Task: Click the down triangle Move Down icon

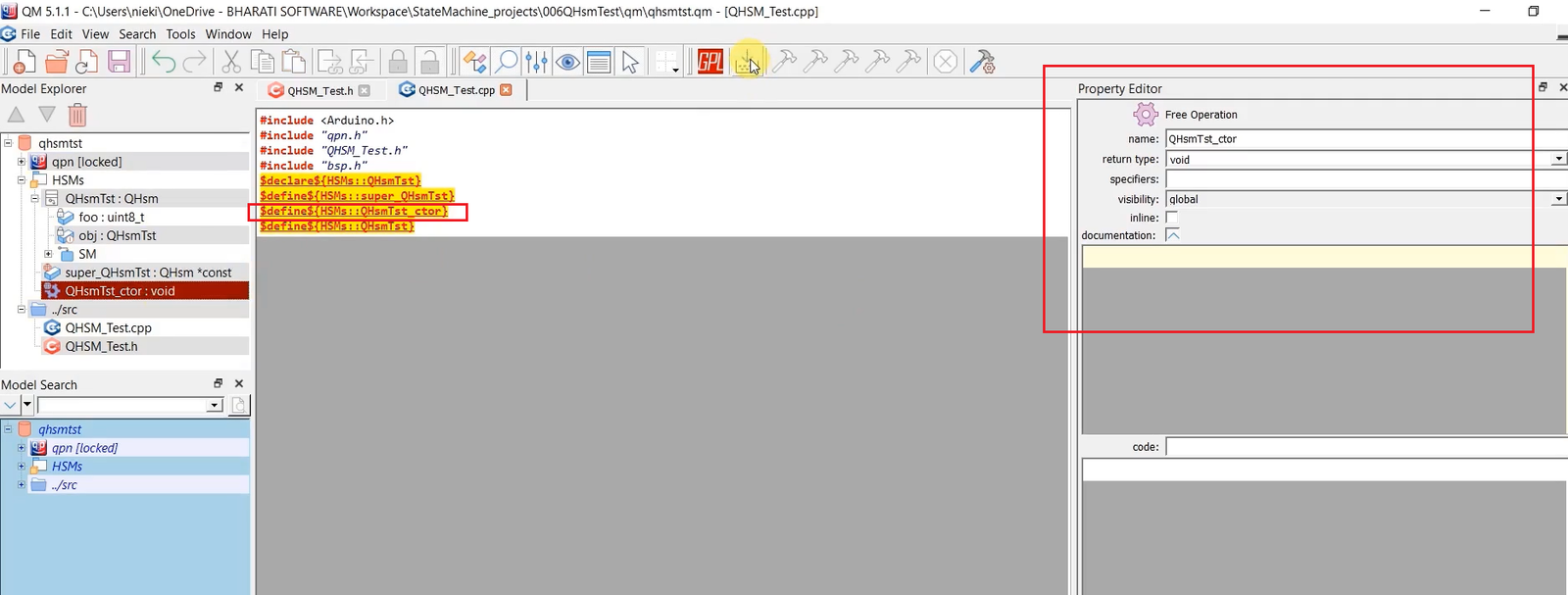Action: point(46,115)
